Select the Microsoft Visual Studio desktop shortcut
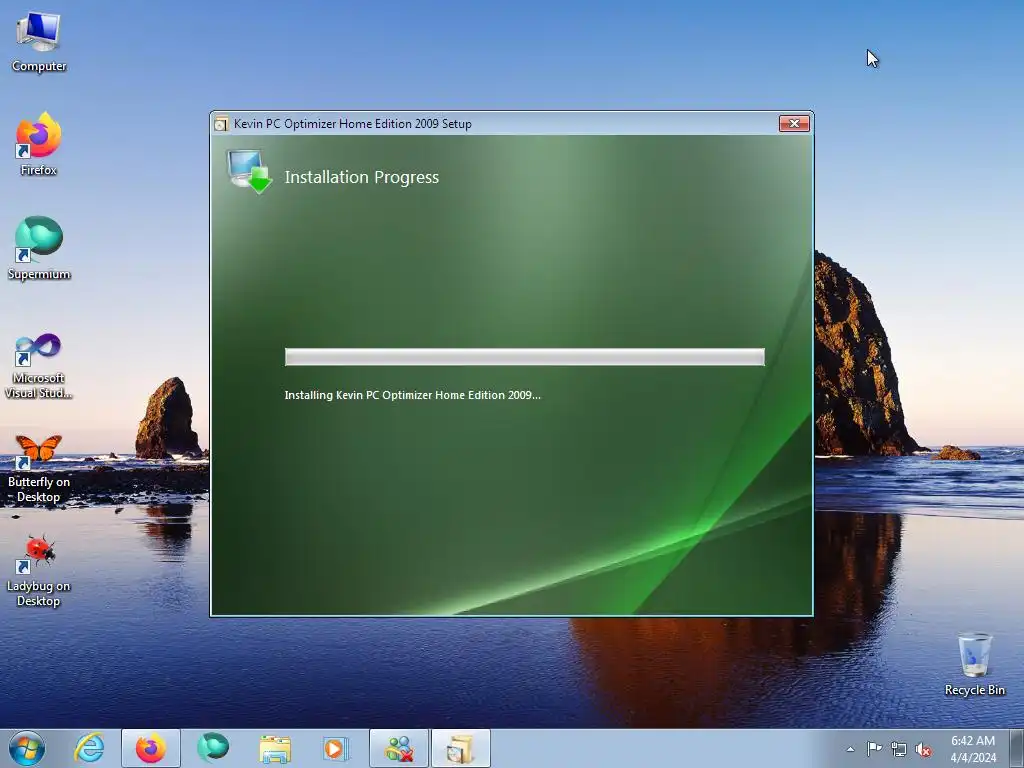 pyautogui.click(x=39, y=366)
